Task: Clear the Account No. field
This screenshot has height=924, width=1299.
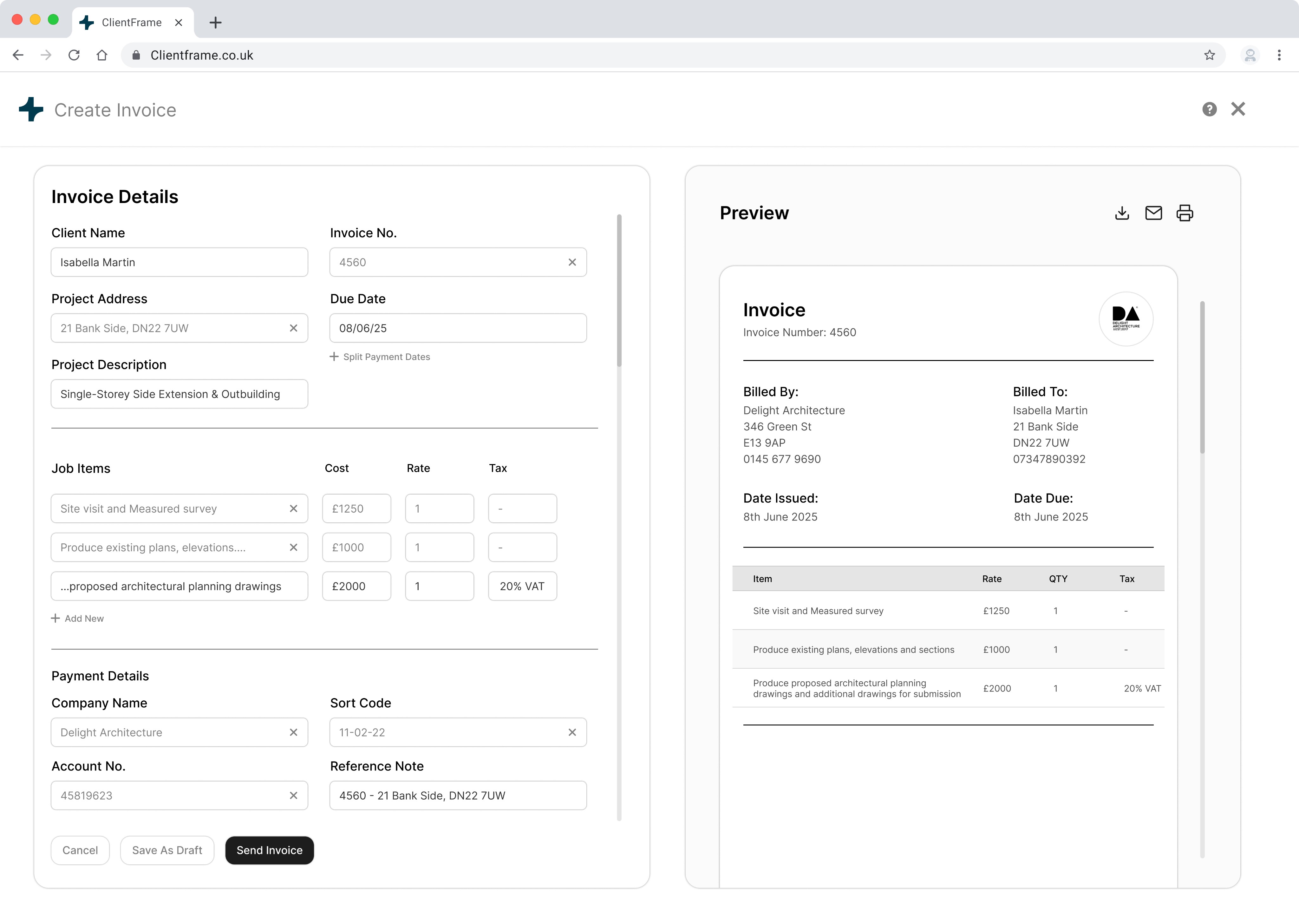Action: coord(293,796)
